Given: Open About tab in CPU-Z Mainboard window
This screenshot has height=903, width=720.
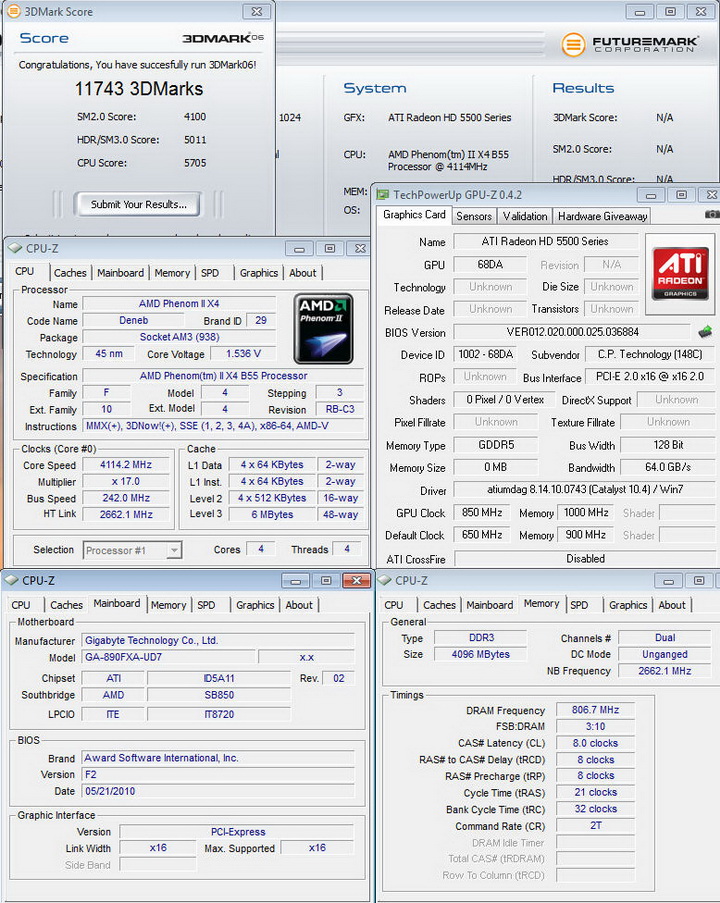Looking at the screenshot, I should coord(299,605).
